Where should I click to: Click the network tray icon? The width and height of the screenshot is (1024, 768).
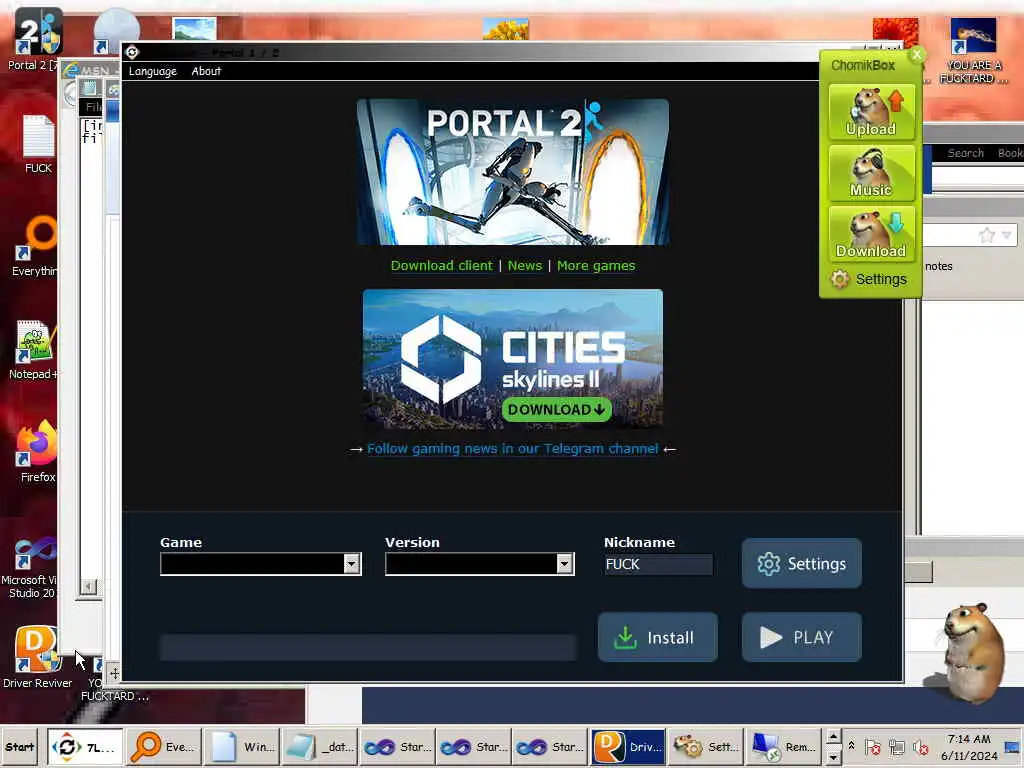click(x=897, y=748)
